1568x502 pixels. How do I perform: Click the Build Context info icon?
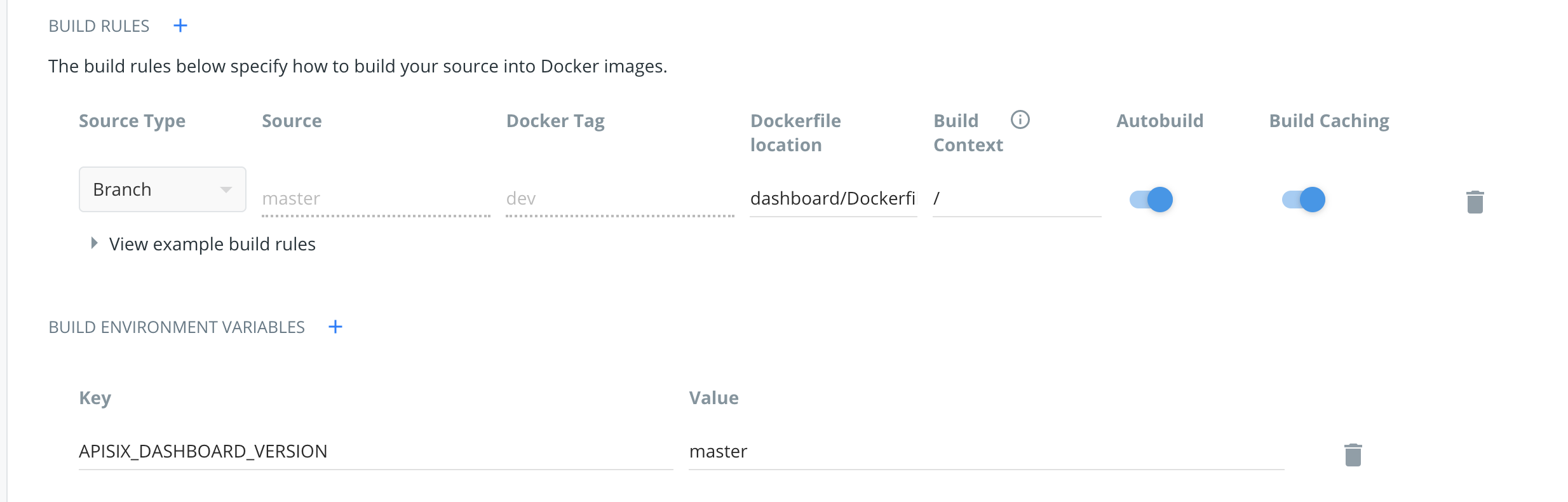(1020, 119)
